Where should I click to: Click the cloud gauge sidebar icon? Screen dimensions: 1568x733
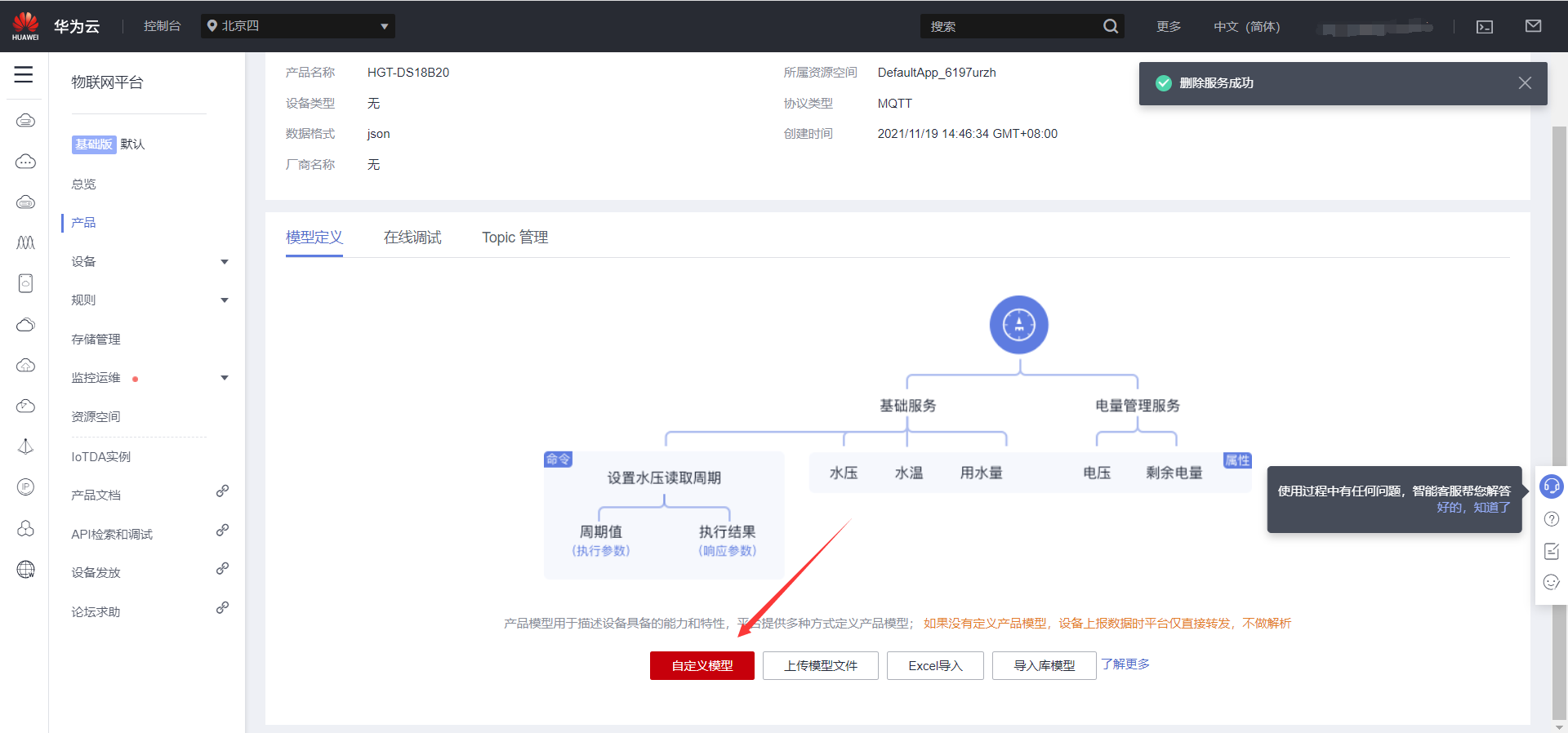point(25,406)
